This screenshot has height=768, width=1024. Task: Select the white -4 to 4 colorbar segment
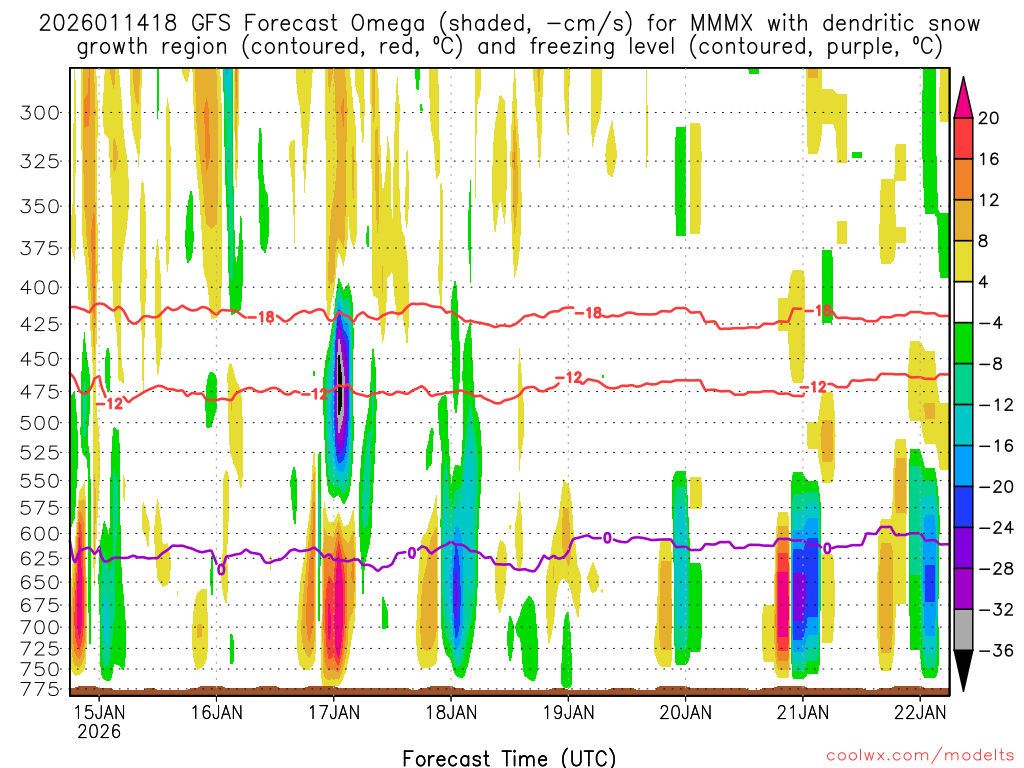pyautogui.click(x=963, y=302)
